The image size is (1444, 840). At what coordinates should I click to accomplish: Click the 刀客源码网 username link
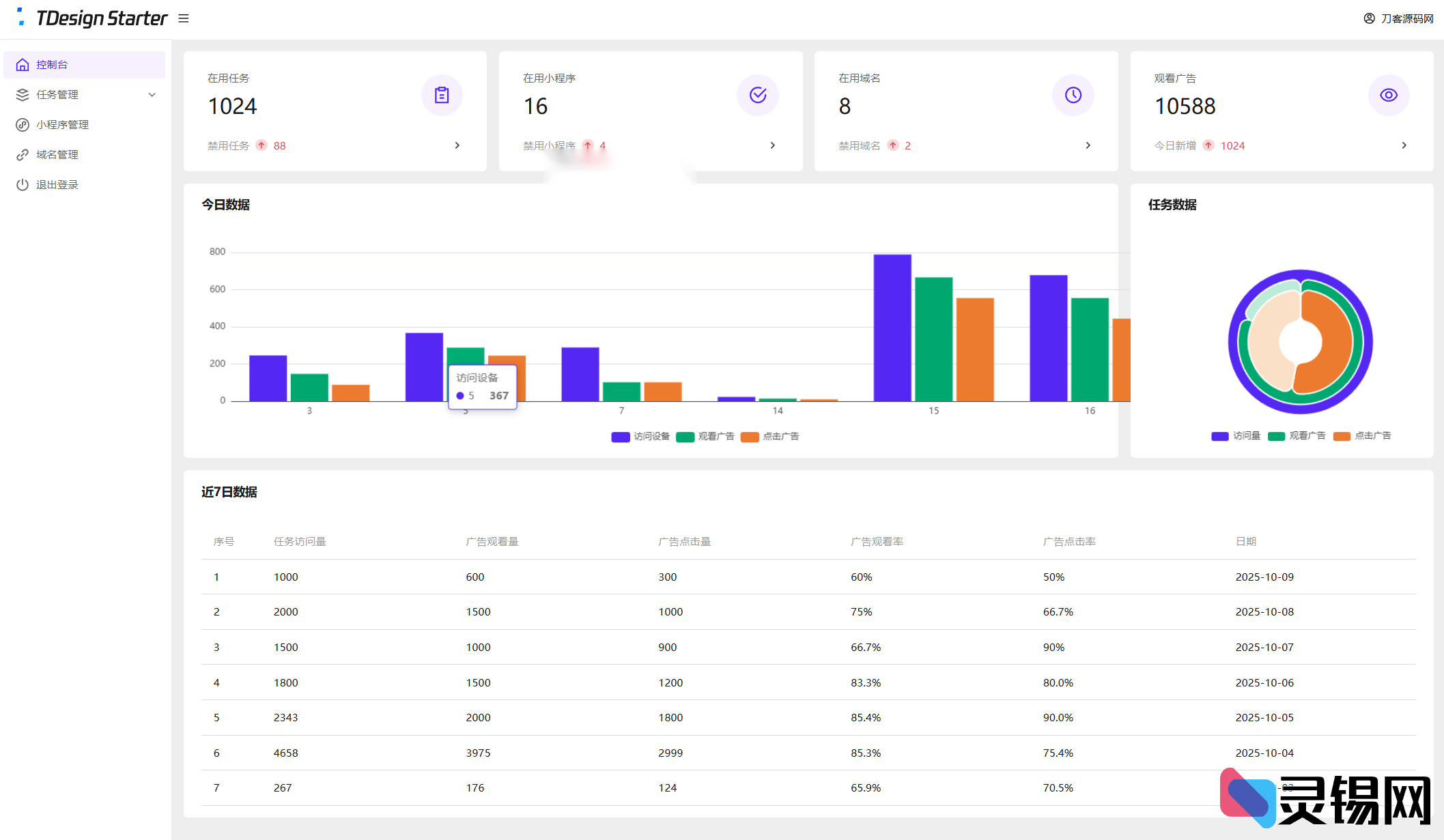[x=1406, y=18]
